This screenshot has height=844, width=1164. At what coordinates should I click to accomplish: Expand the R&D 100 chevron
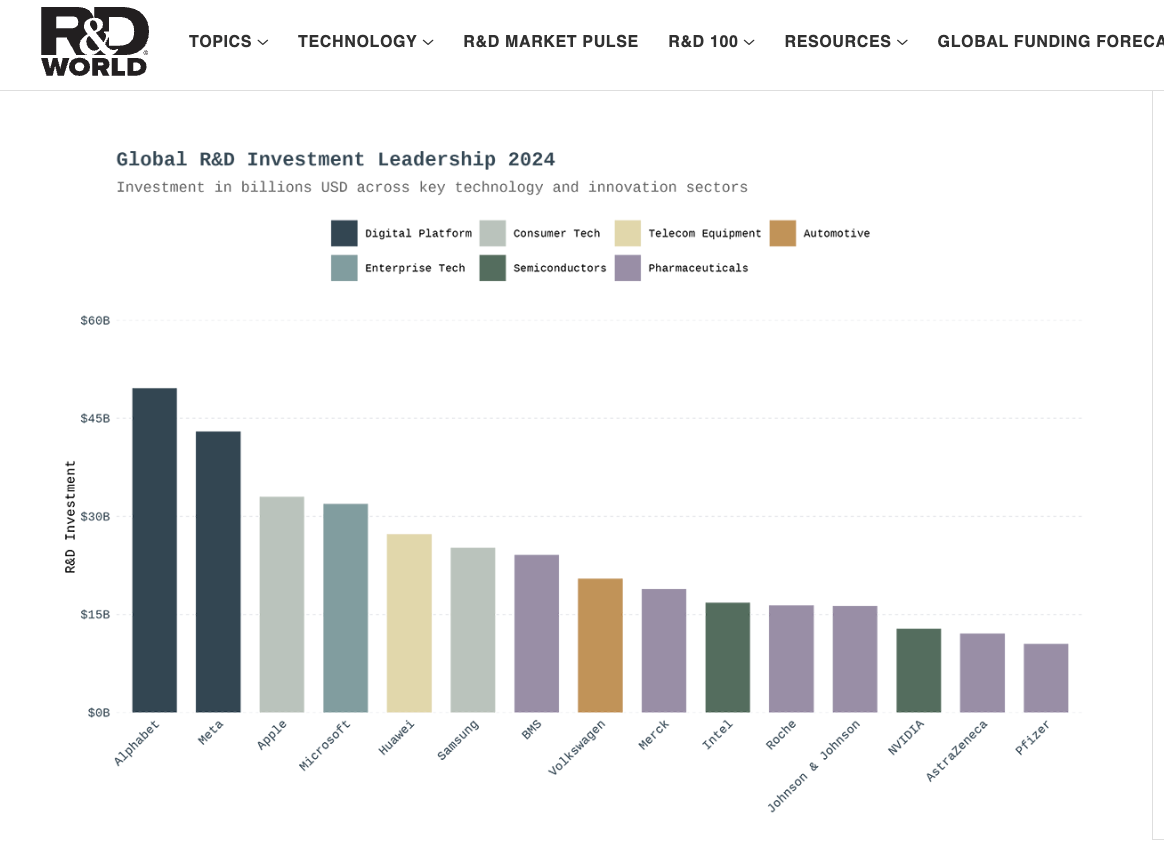tap(749, 42)
